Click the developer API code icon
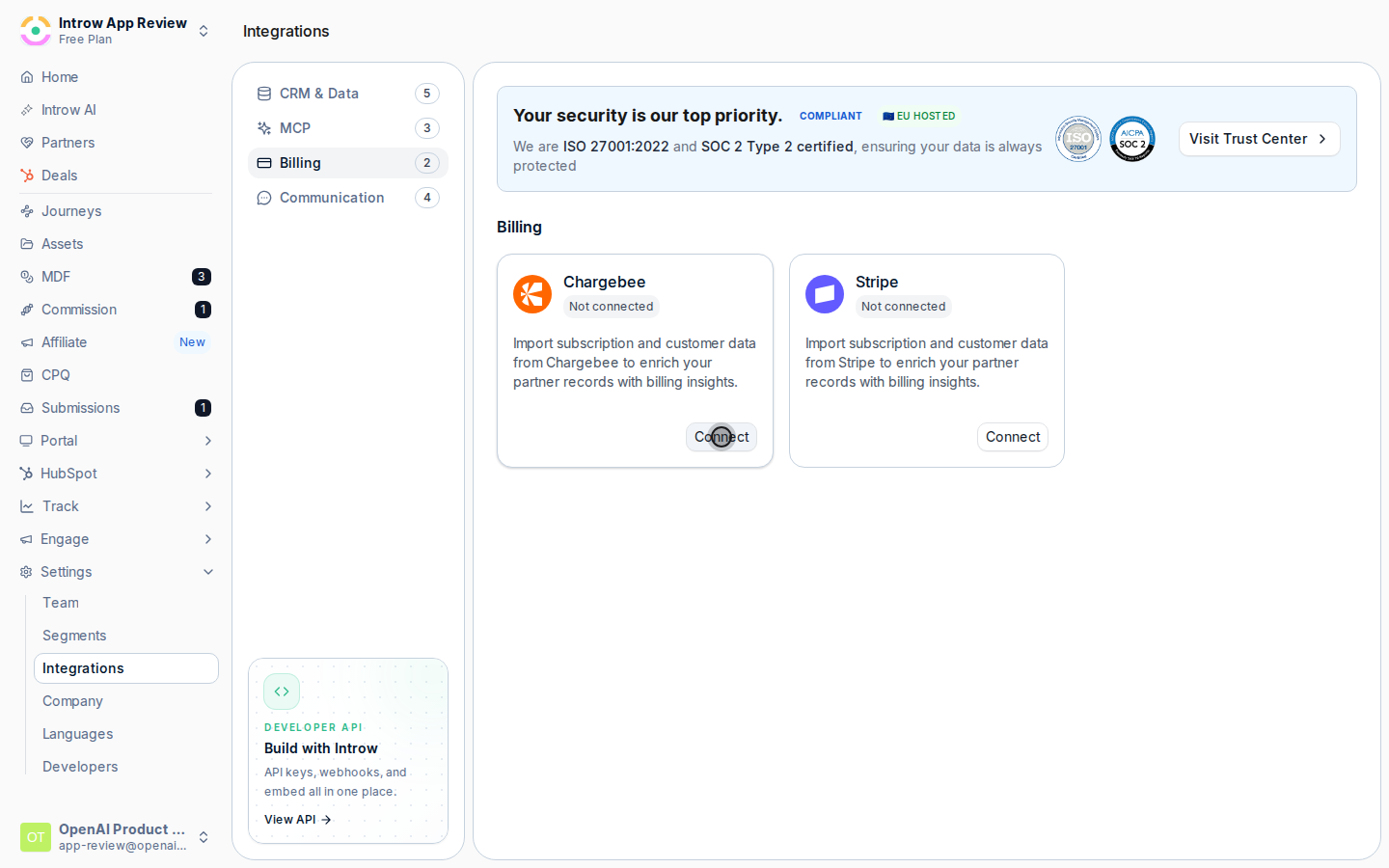This screenshot has width=1389, height=868. point(282,692)
